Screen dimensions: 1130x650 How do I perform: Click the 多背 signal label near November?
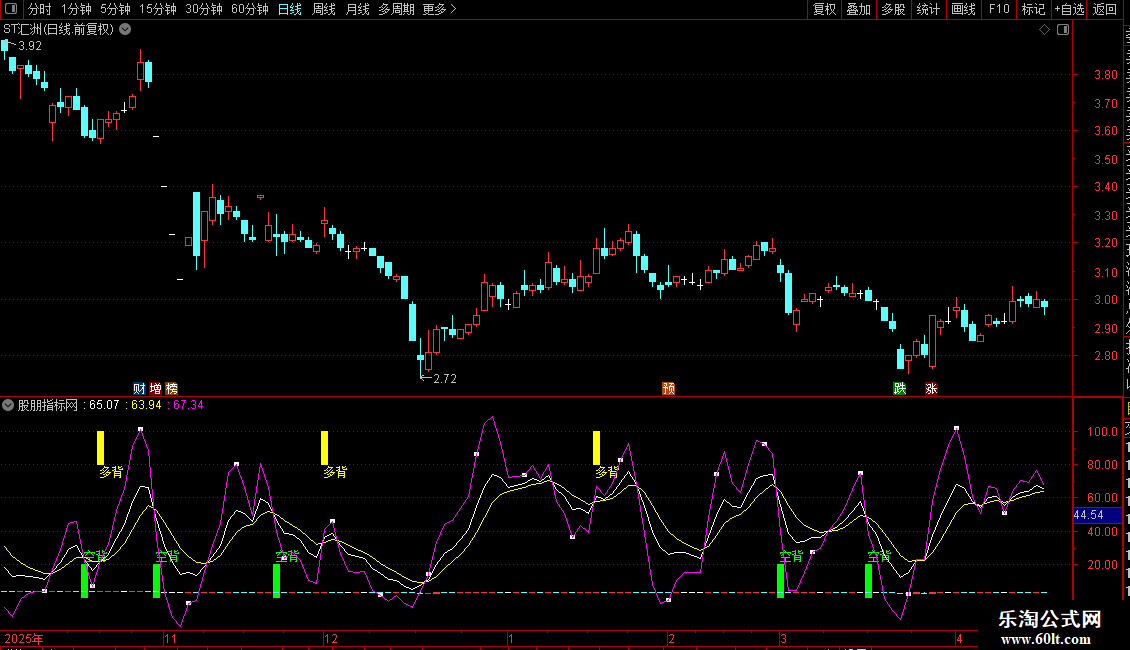pyautogui.click(x=111, y=472)
